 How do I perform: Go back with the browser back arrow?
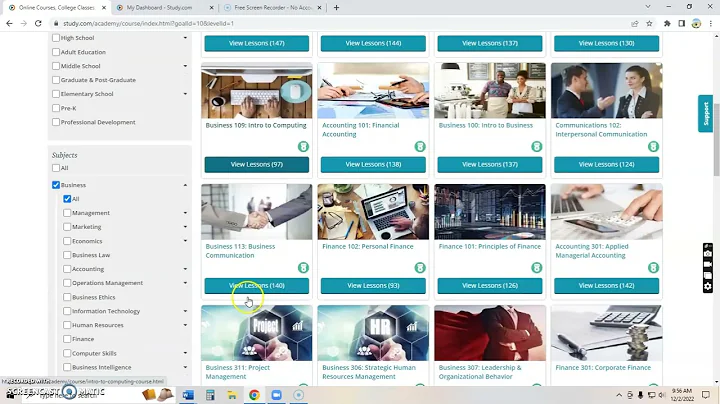pyautogui.click(x=10, y=23)
